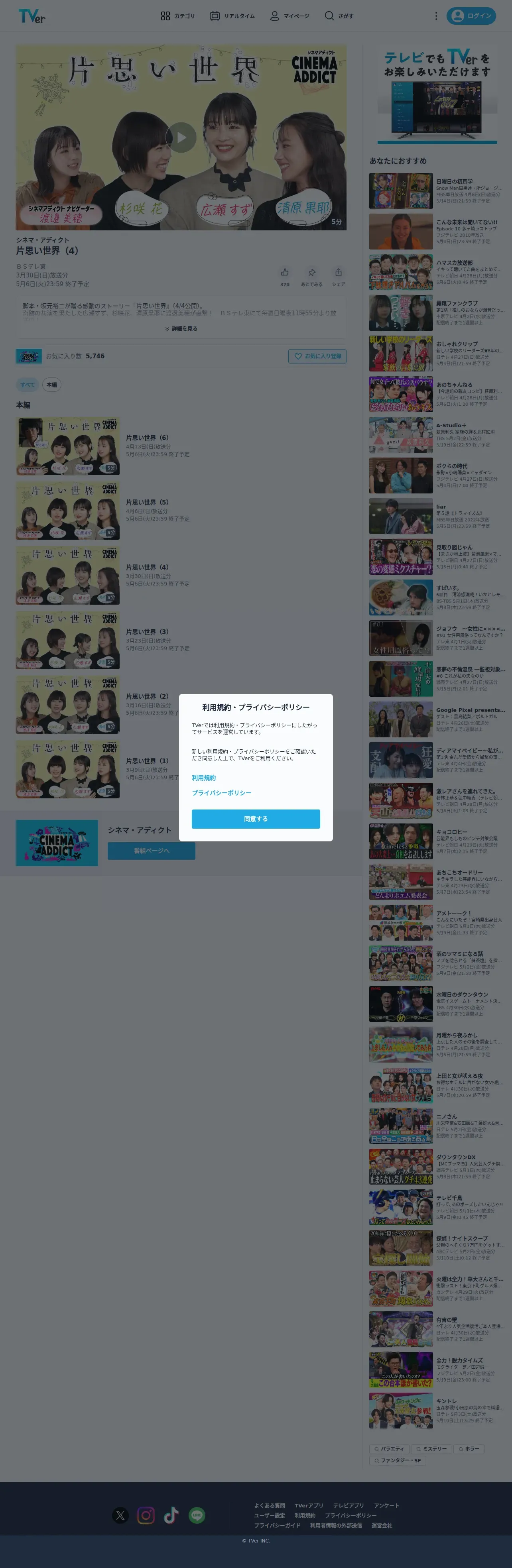
Task: Open 片思い世界（2）episode thumbnail
Action: tap(67, 704)
